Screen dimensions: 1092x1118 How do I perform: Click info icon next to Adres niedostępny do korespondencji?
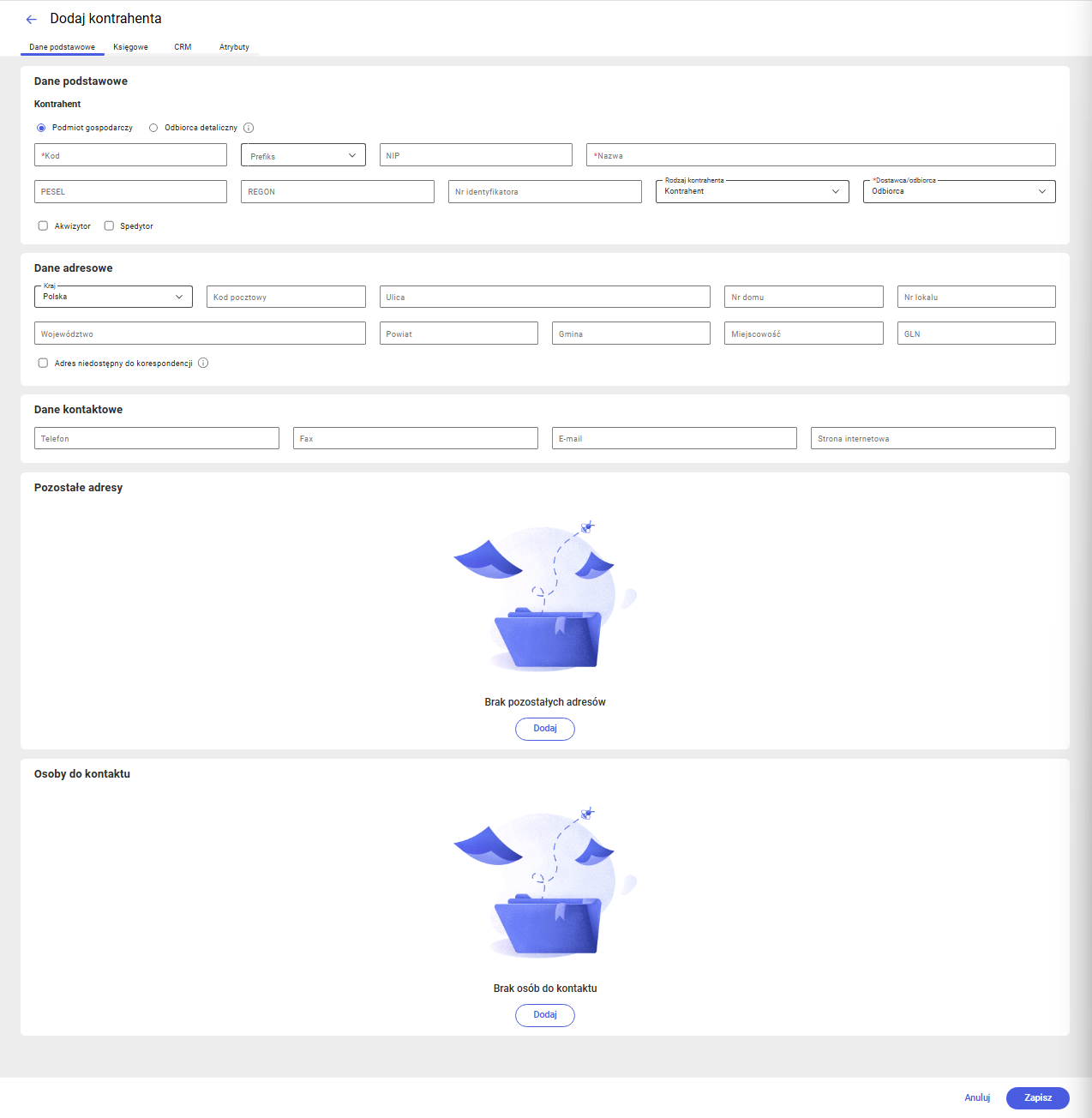pyautogui.click(x=203, y=363)
